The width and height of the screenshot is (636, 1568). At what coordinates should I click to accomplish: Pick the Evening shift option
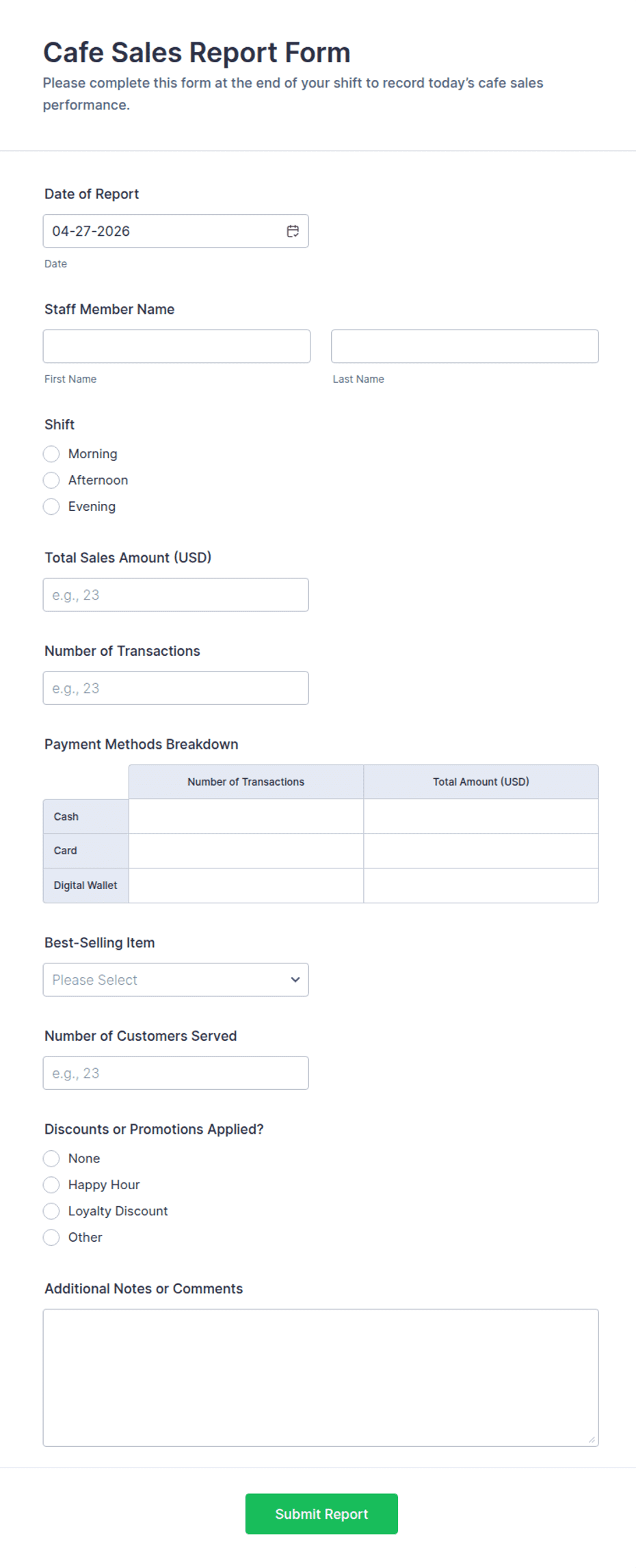click(51, 507)
